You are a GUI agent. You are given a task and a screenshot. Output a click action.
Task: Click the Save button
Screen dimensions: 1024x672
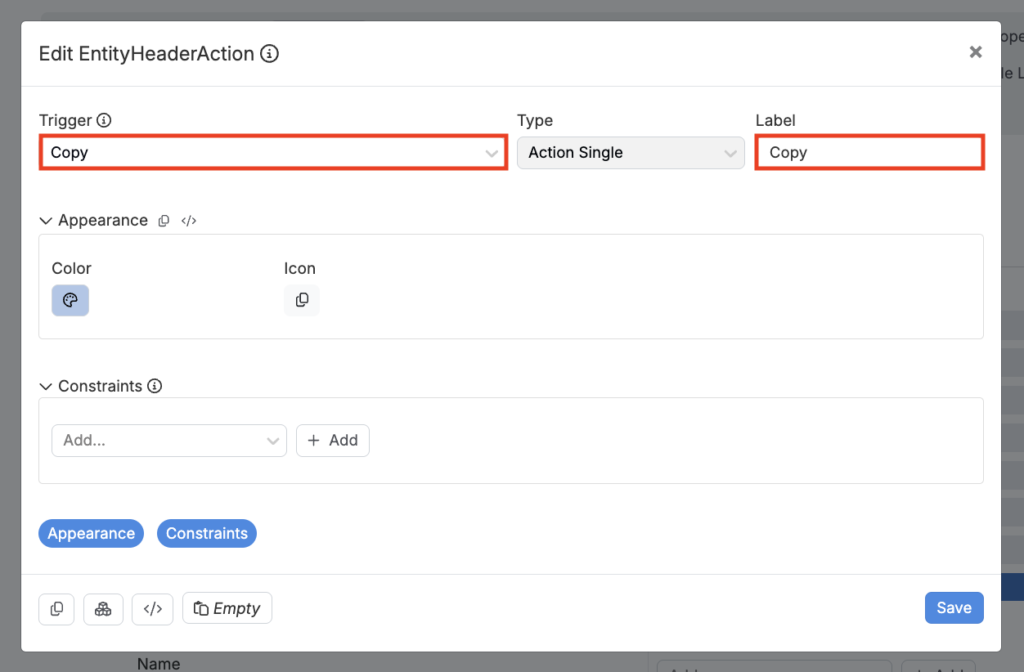pos(954,608)
